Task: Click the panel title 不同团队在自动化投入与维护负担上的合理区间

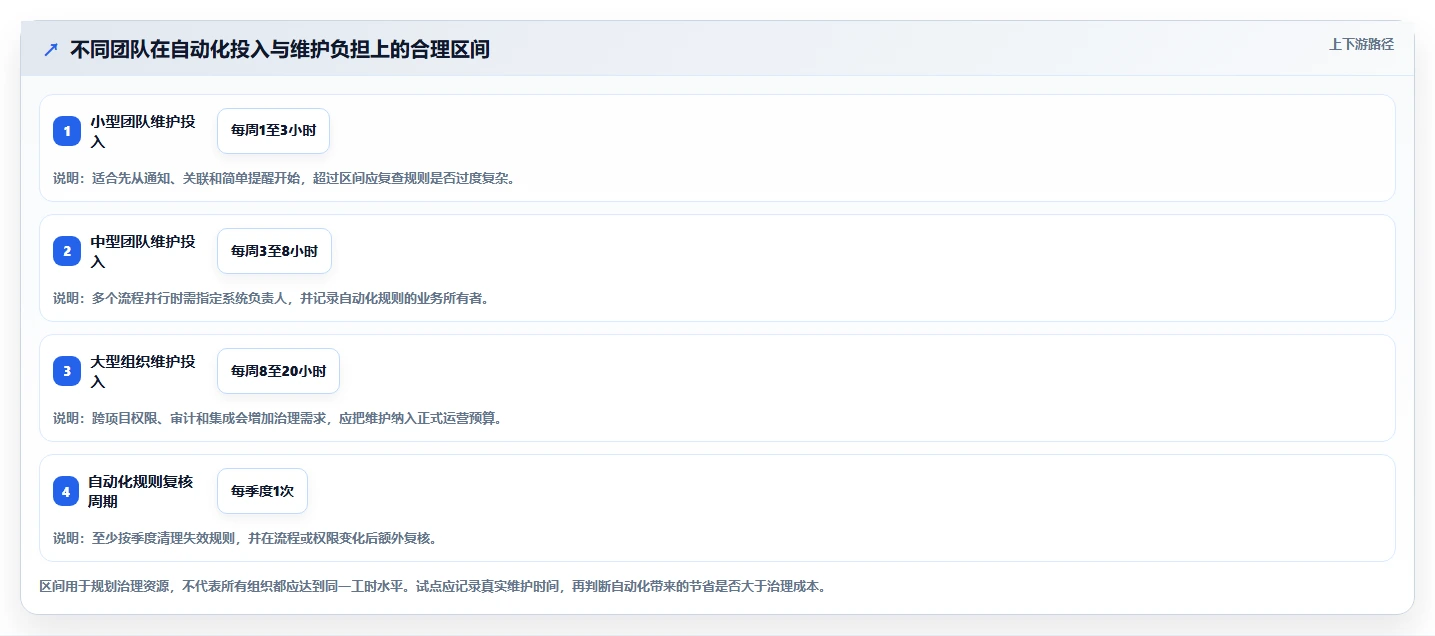Action: [x=280, y=49]
